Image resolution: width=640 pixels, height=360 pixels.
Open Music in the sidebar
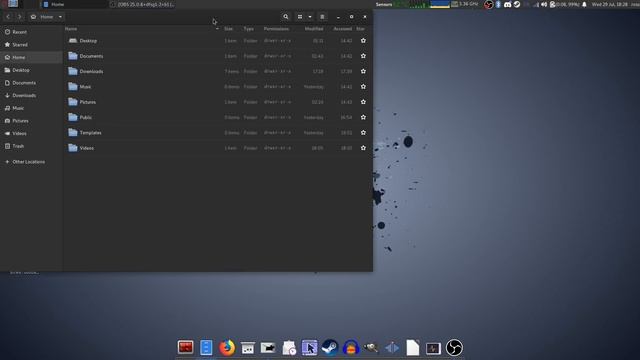[31, 108]
